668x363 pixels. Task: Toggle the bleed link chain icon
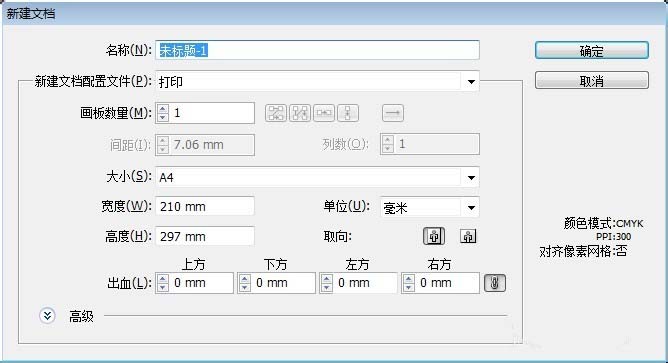(x=495, y=283)
